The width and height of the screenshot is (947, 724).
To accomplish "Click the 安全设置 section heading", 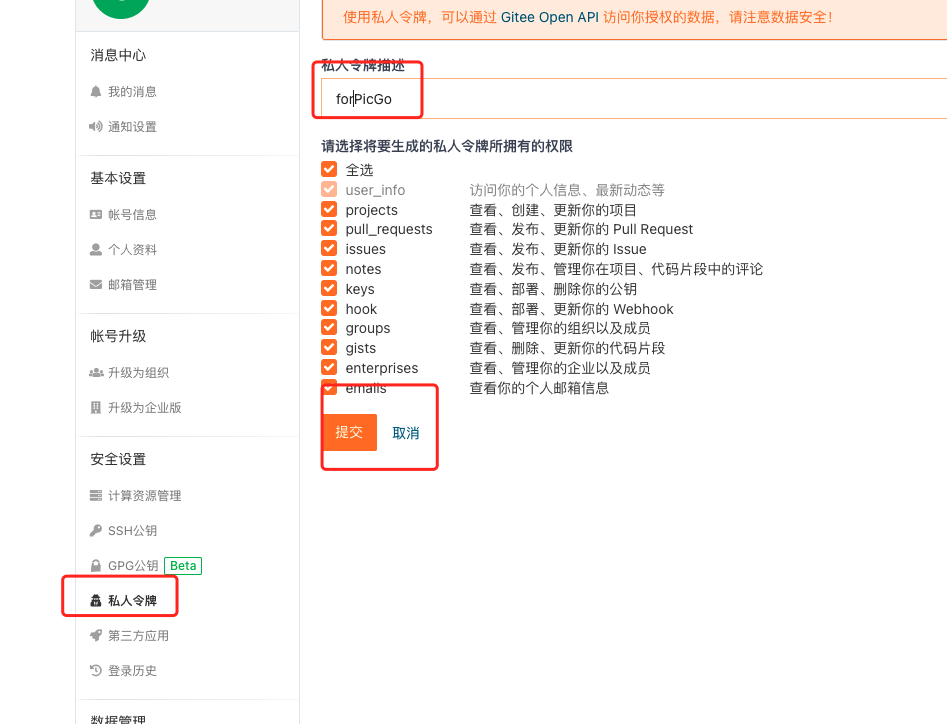I will [118, 459].
